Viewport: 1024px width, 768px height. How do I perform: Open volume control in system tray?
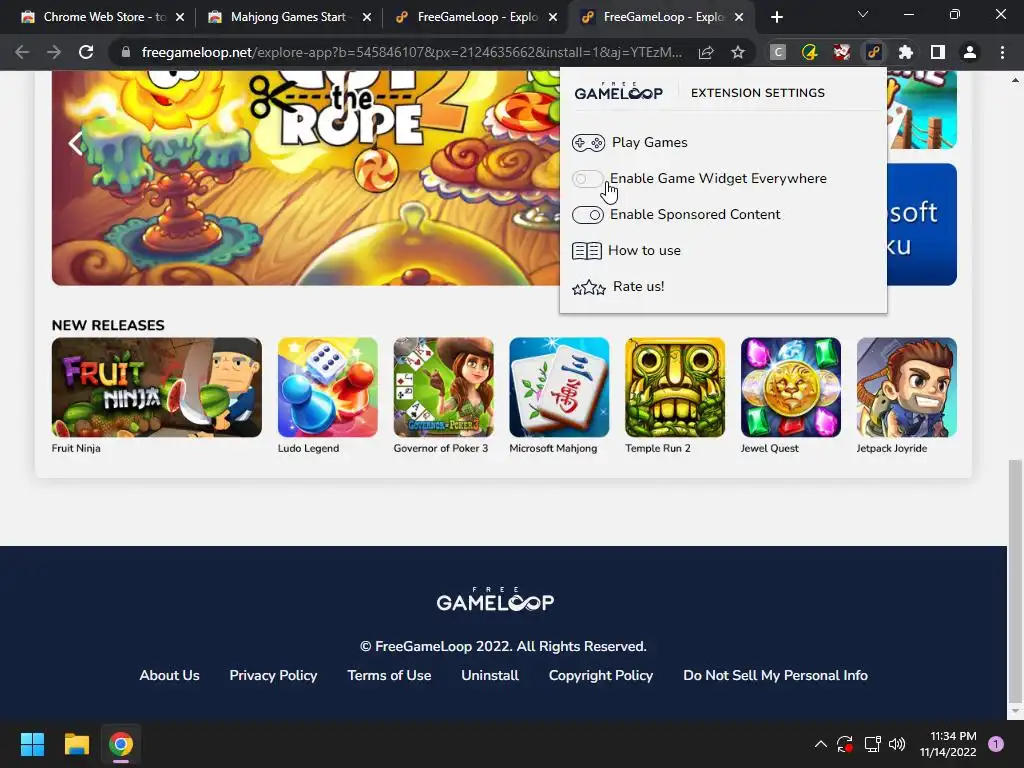[x=897, y=744]
